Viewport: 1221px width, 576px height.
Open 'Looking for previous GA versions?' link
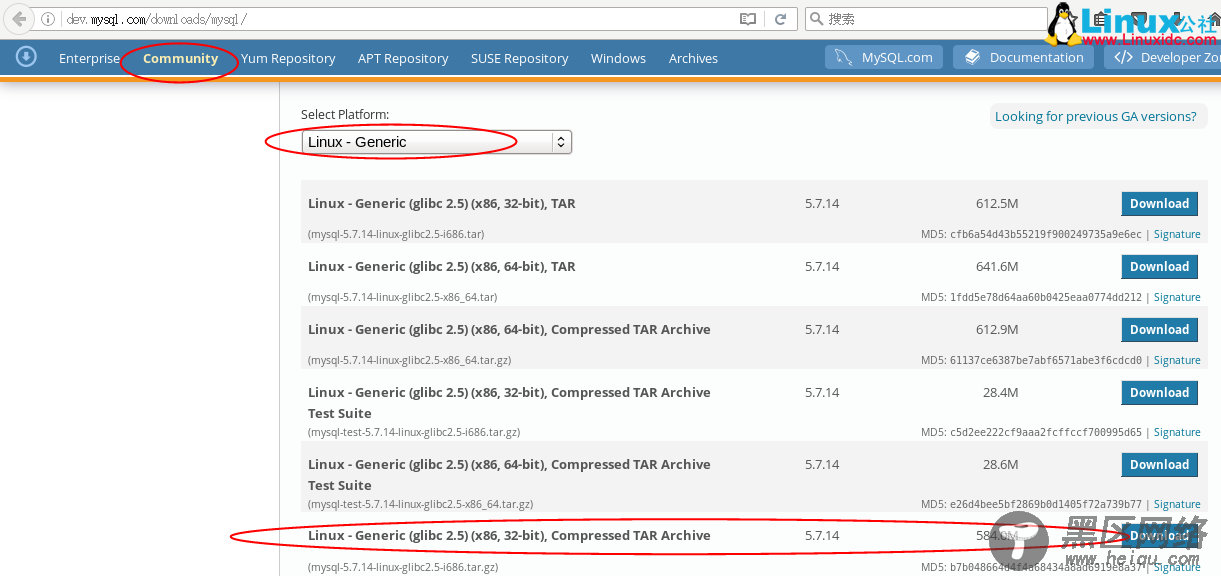click(1095, 116)
